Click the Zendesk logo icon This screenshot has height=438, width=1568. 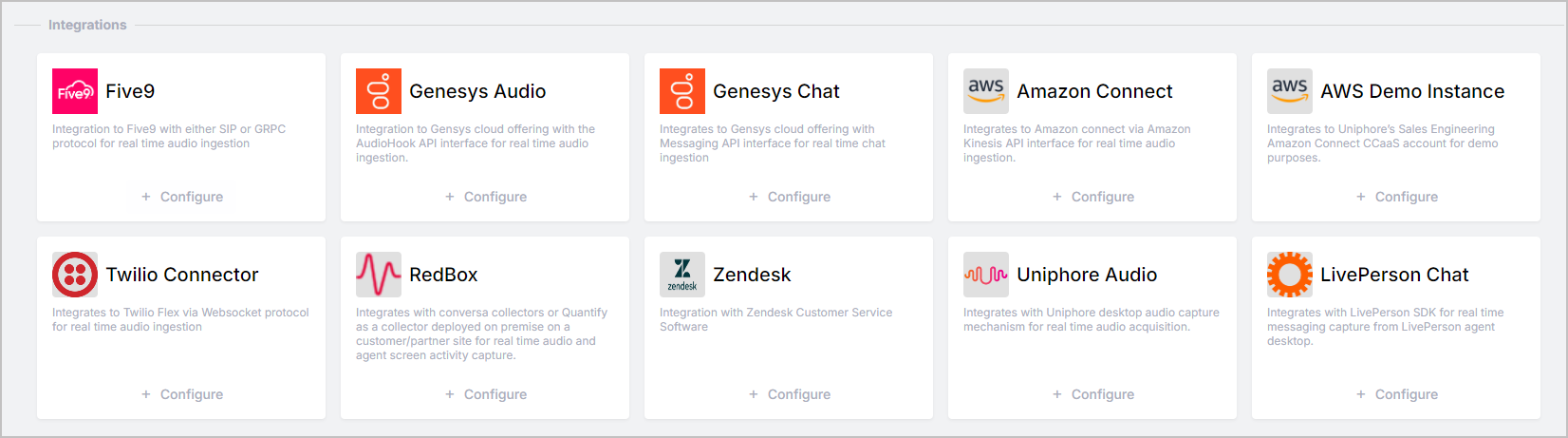tap(682, 275)
